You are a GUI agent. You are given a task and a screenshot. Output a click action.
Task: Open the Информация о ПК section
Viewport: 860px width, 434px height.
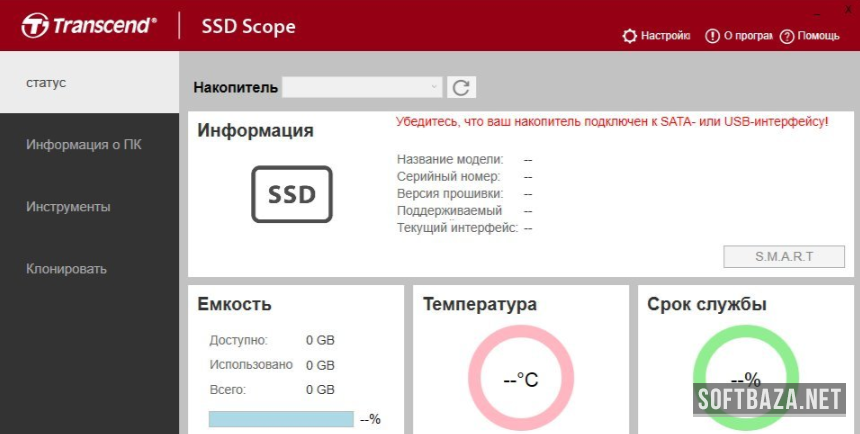pyautogui.click(x=83, y=144)
